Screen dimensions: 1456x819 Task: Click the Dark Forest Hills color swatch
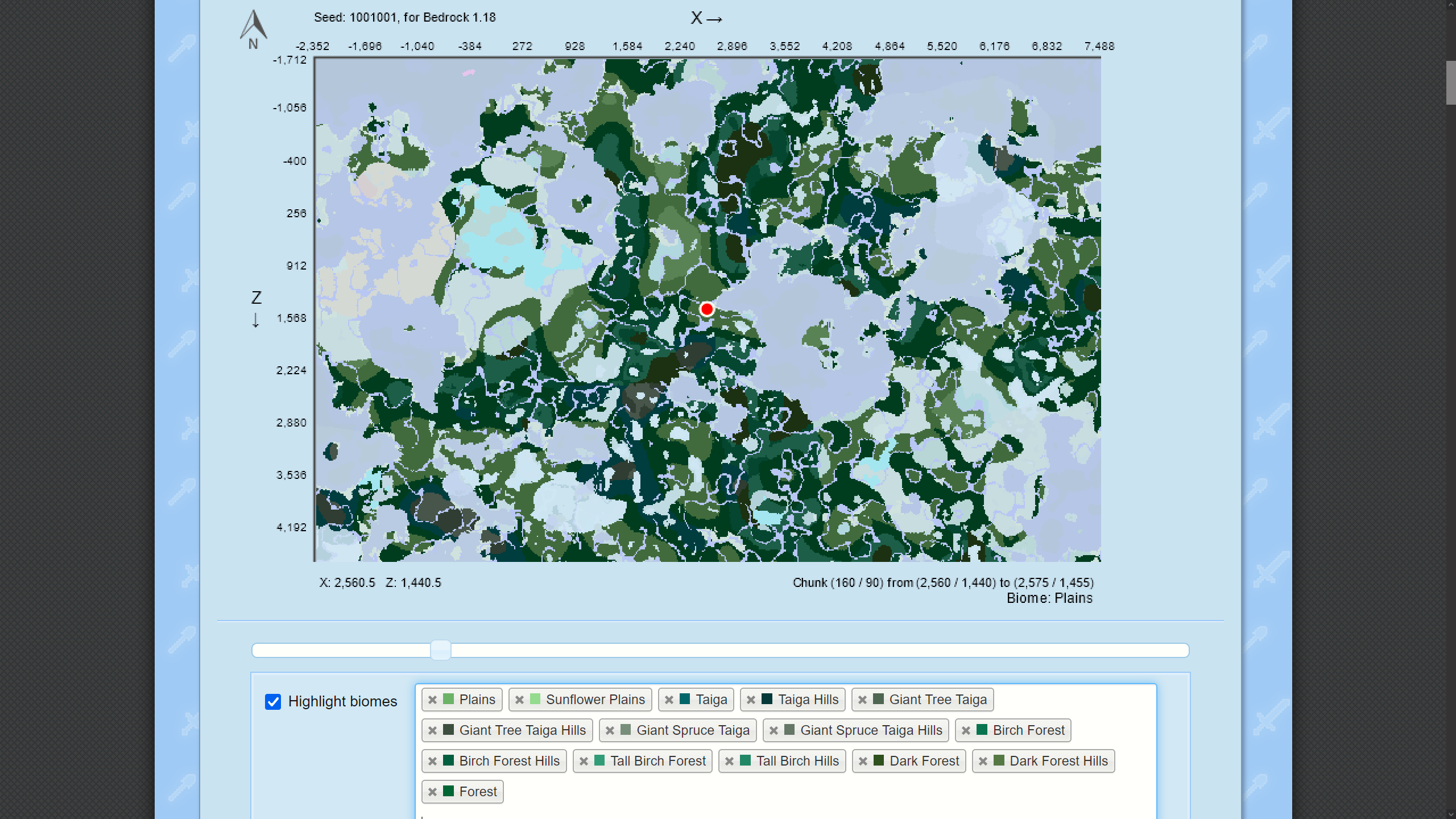coord(999,761)
